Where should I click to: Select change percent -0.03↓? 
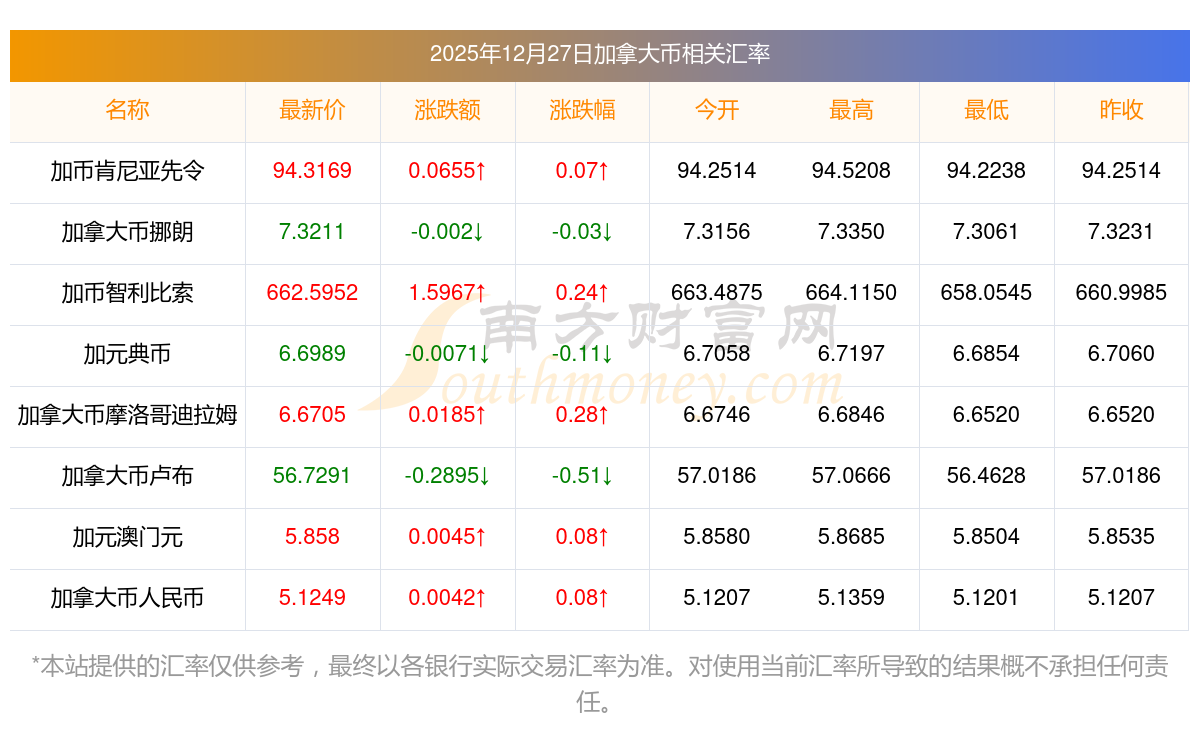[x=582, y=232]
